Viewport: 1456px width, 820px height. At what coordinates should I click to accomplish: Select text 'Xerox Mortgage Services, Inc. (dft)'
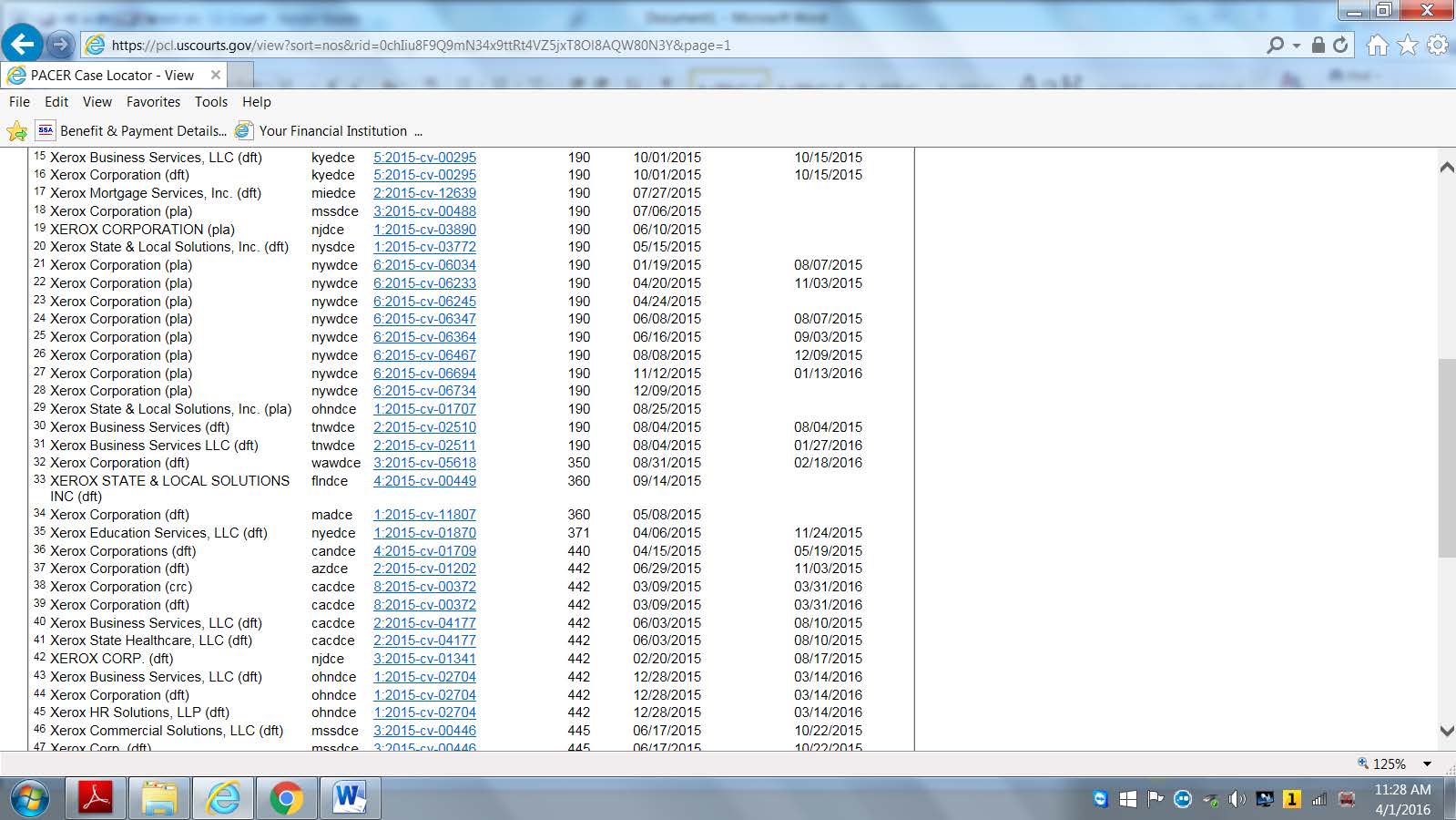(x=156, y=193)
